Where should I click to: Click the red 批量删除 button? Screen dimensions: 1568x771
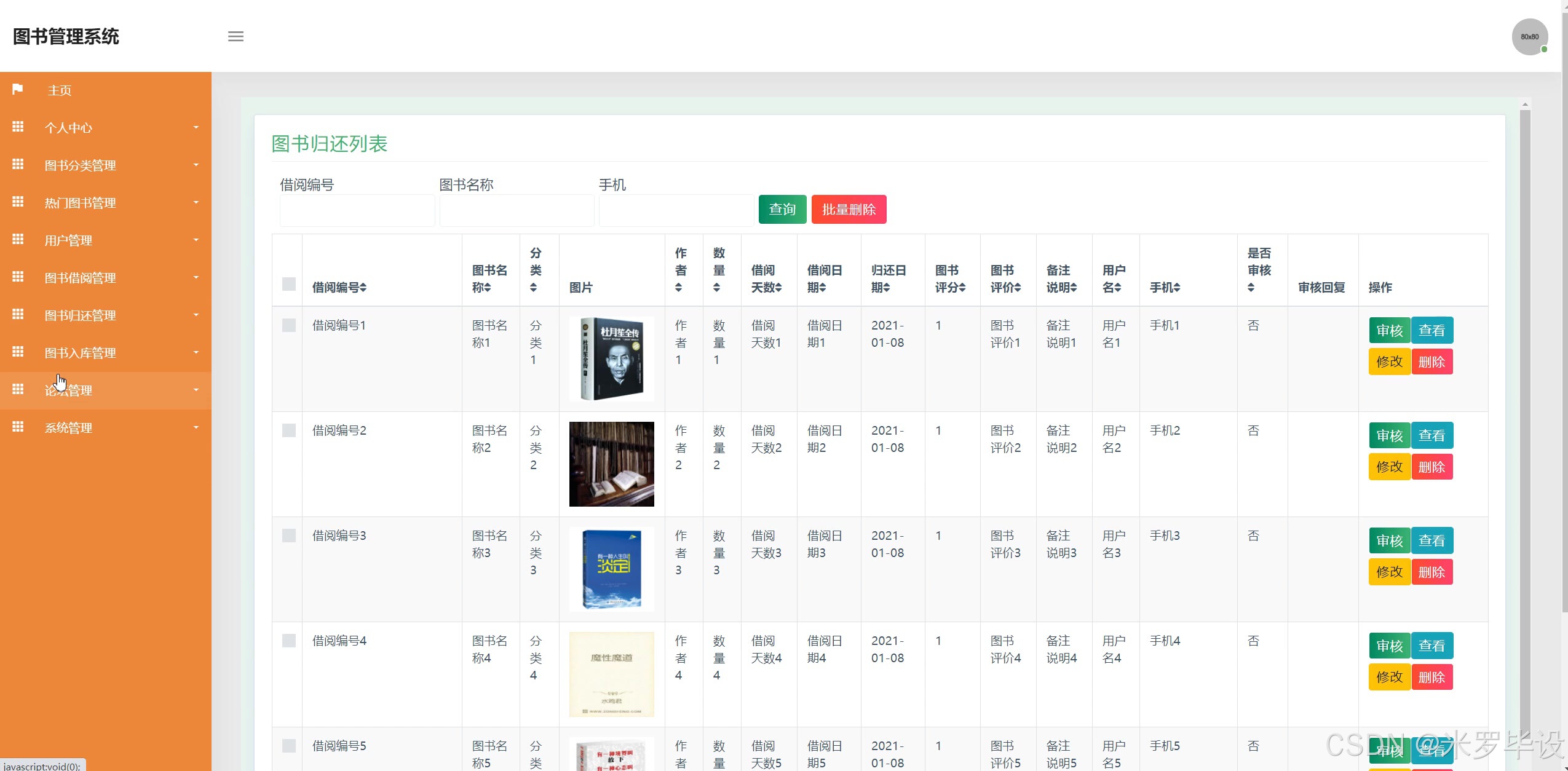pyautogui.click(x=849, y=210)
